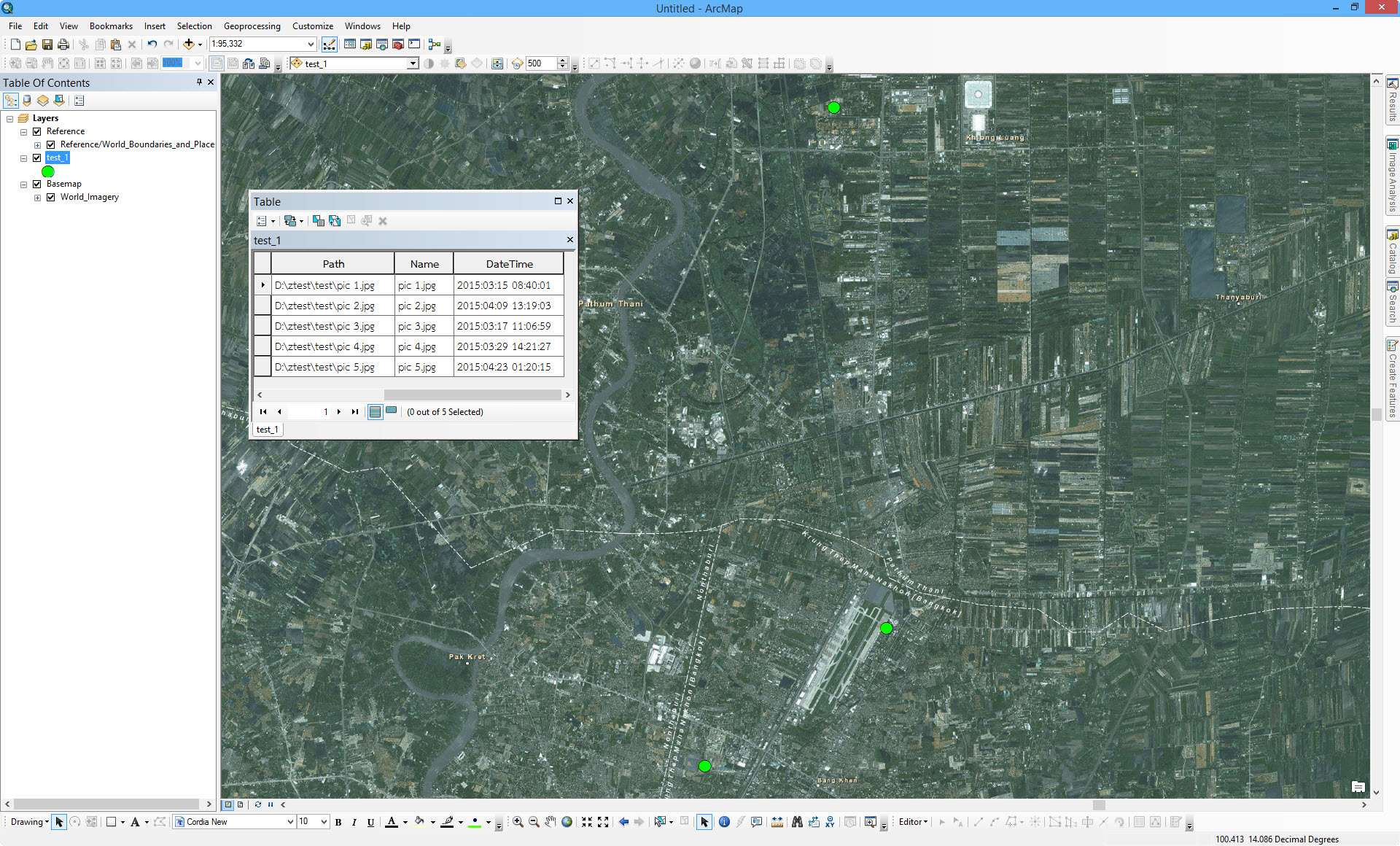This screenshot has width=1400, height=846.
Task: Open the Search side panel tab
Action: tap(1392, 303)
